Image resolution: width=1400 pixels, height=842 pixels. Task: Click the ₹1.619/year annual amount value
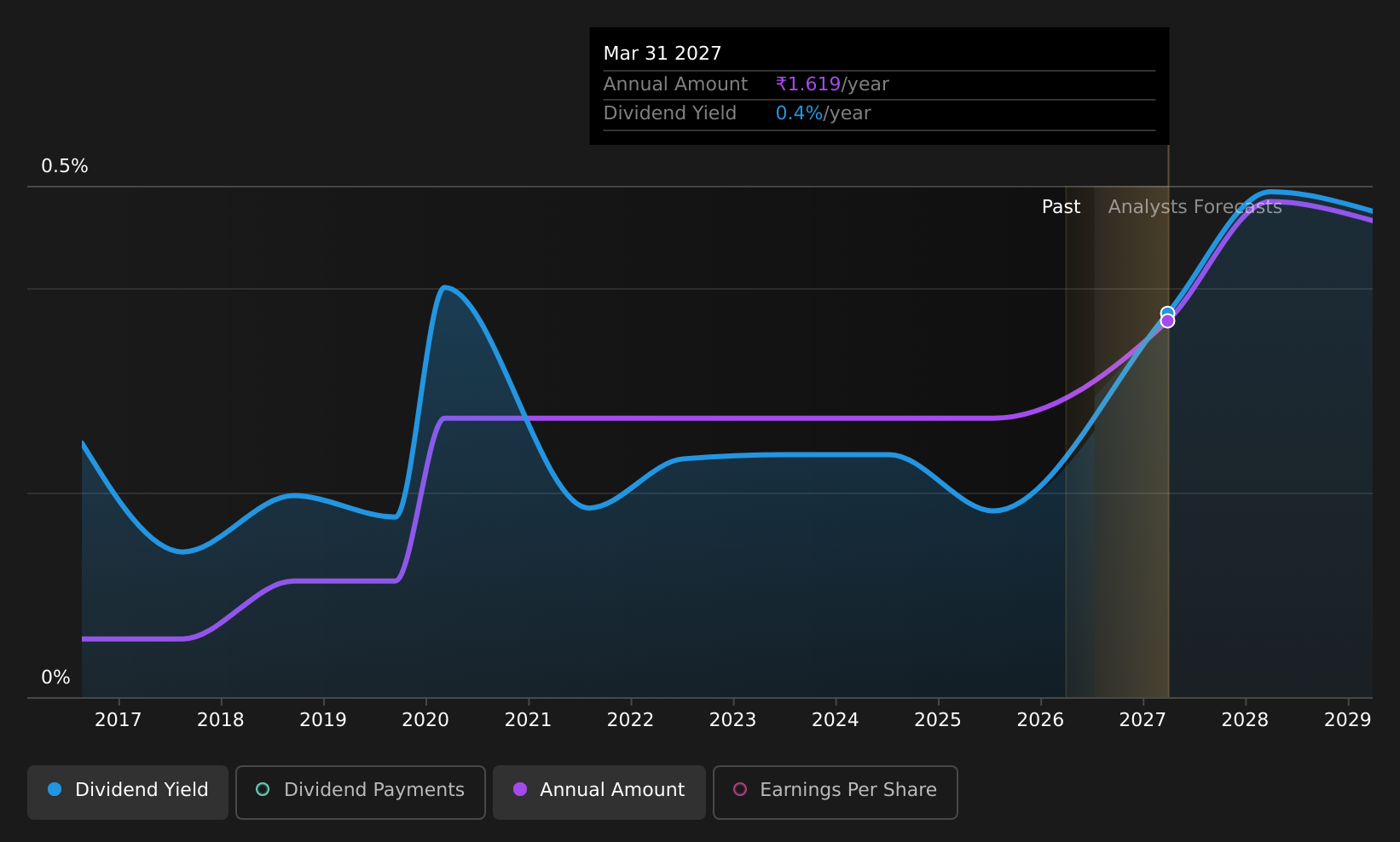(832, 84)
